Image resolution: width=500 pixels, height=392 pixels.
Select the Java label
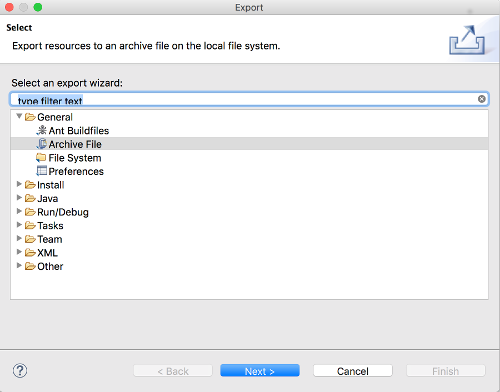coord(48,199)
